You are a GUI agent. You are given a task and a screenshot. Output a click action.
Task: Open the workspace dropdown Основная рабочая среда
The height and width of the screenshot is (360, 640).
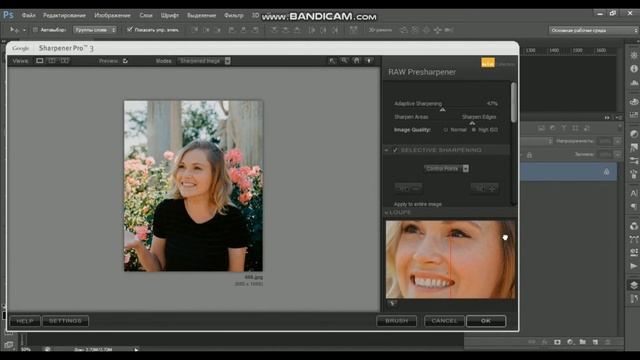click(x=593, y=30)
